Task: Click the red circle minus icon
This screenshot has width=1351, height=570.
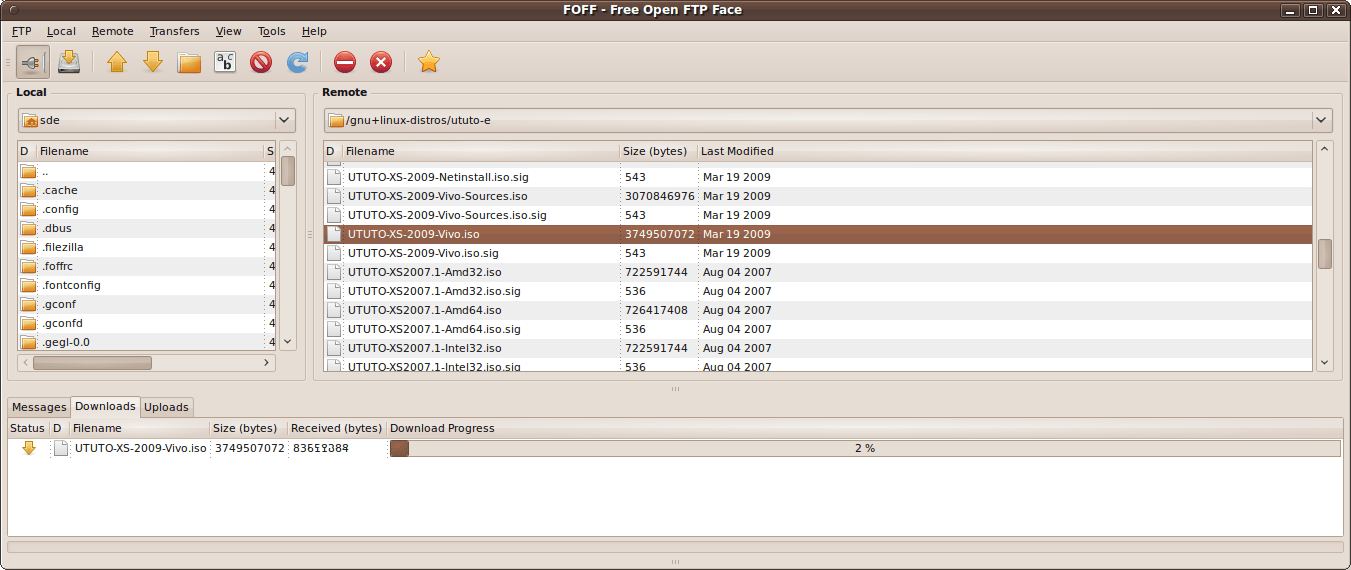Action: (x=345, y=62)
